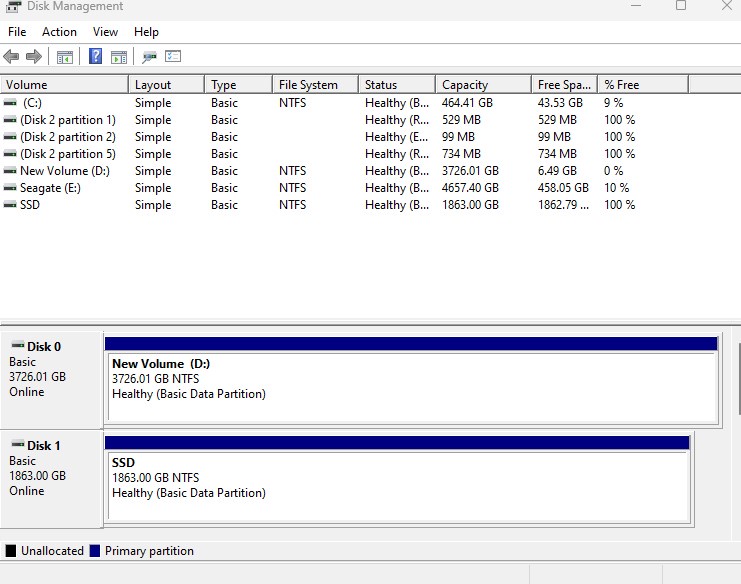Click the blue Primary partition legend swatch

pyautogui.click(x=95, y=551)
